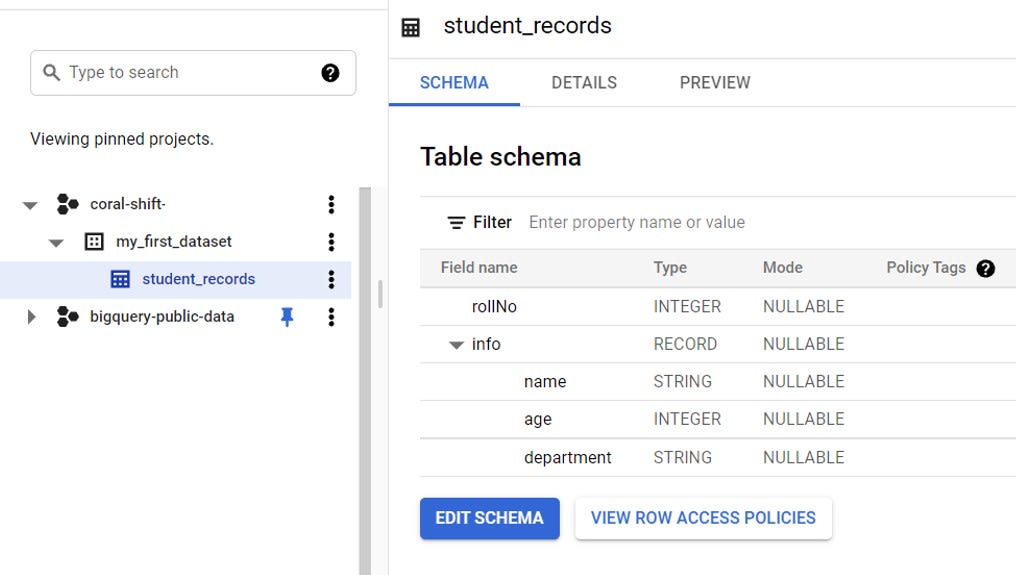
Task: Click the student_records page title
Action: tap(527, 26)
